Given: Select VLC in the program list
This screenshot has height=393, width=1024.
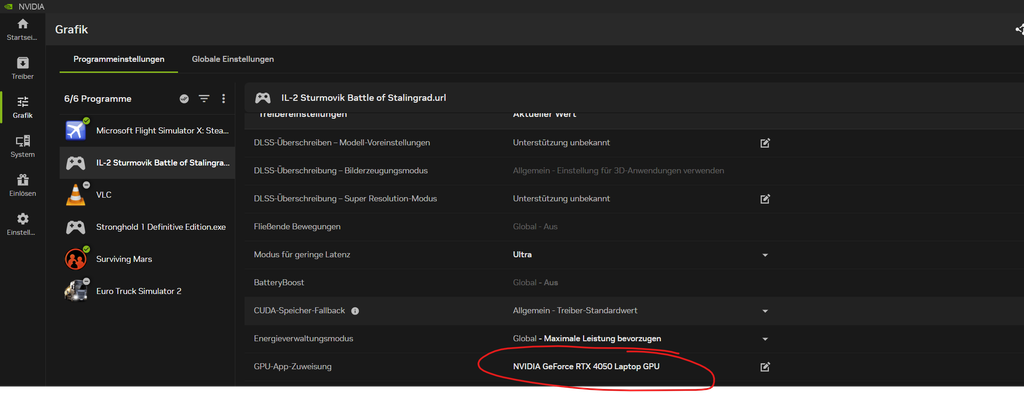Looking at the screenshot, I should (x=147, y=195).
